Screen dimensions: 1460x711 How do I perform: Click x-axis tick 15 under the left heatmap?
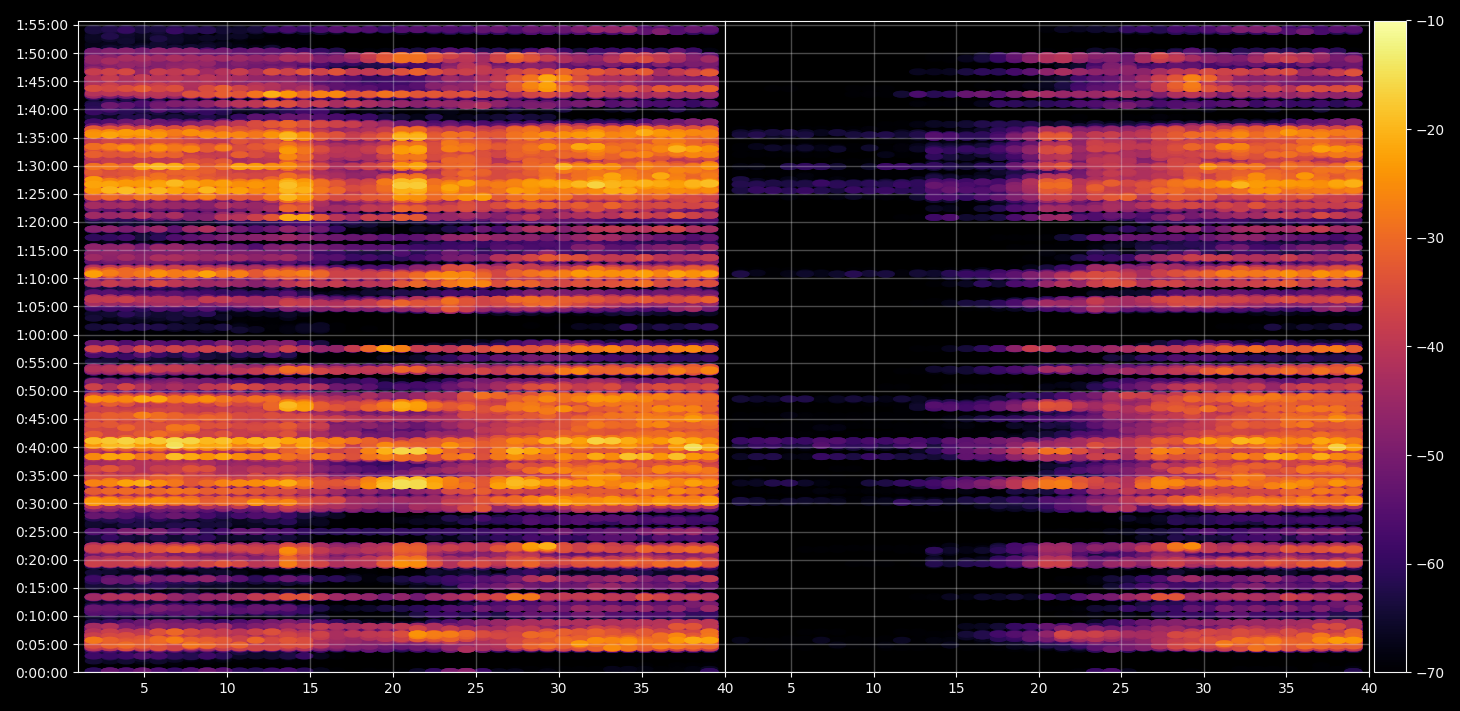[310, 689]
